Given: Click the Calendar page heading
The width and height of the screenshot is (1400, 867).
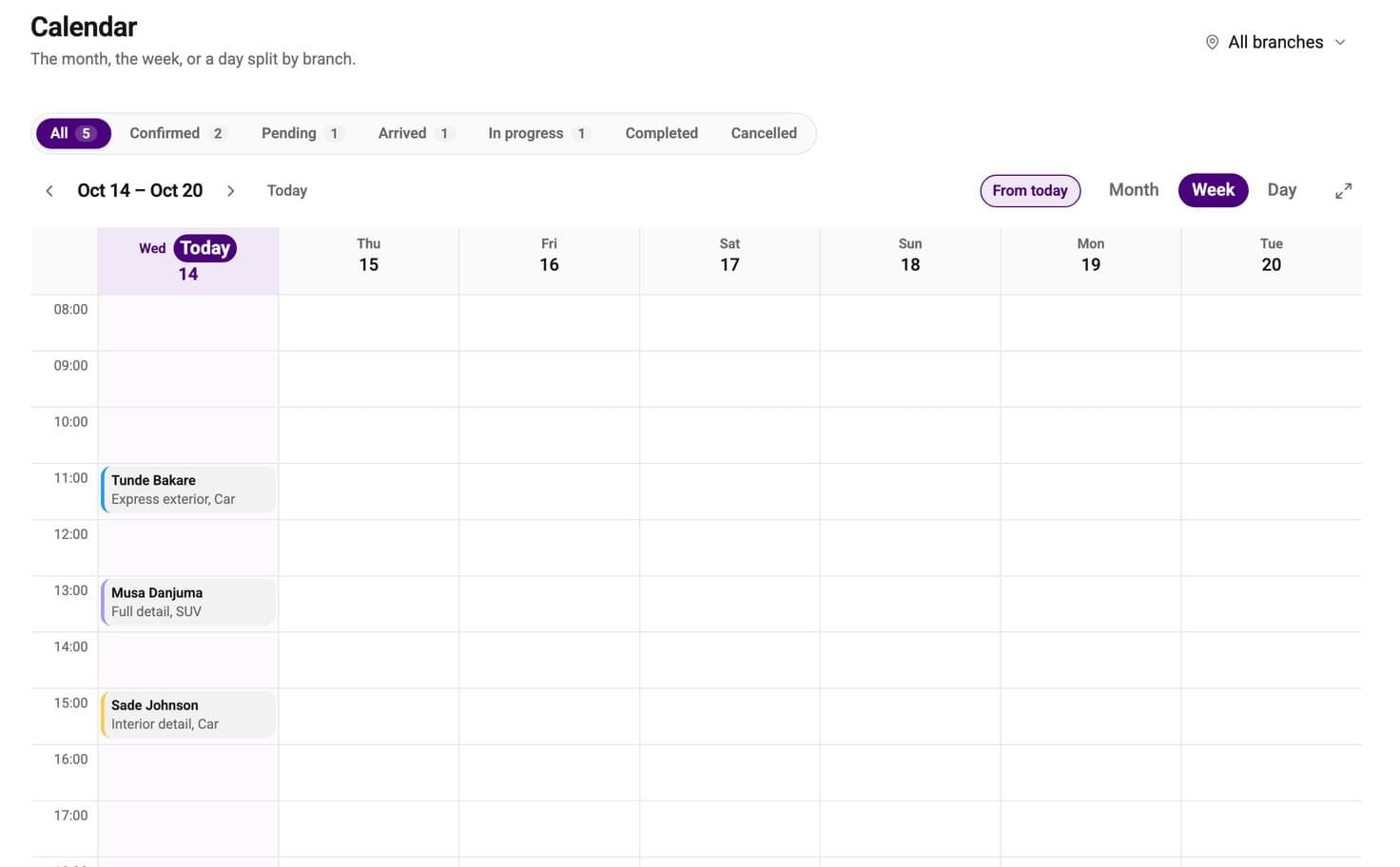Looking at the screenshot, I should click(84, 27).
